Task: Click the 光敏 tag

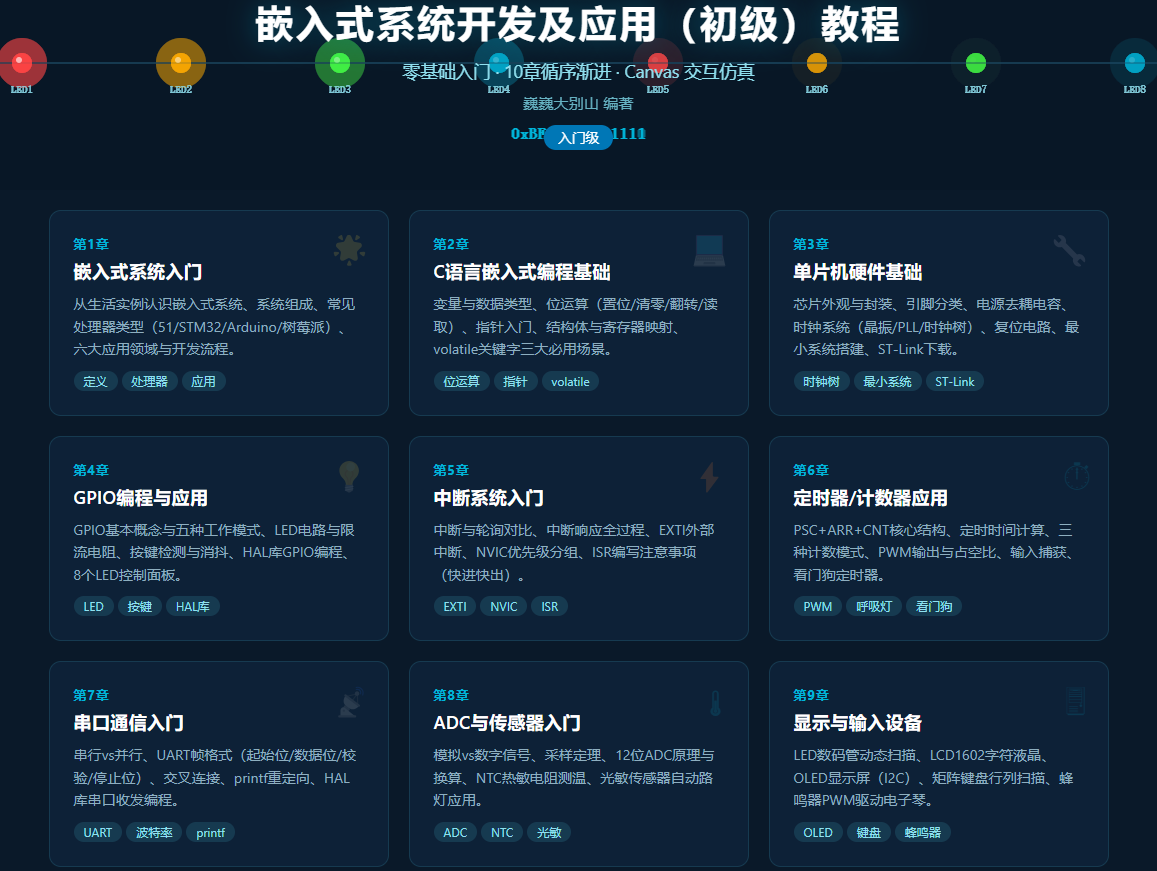Action: tap(549, 833)
